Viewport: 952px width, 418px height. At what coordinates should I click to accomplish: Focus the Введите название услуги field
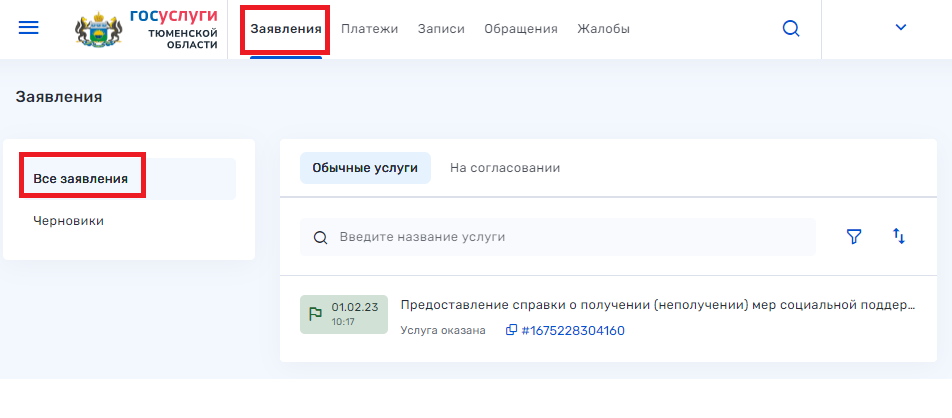tap(560, 237)
